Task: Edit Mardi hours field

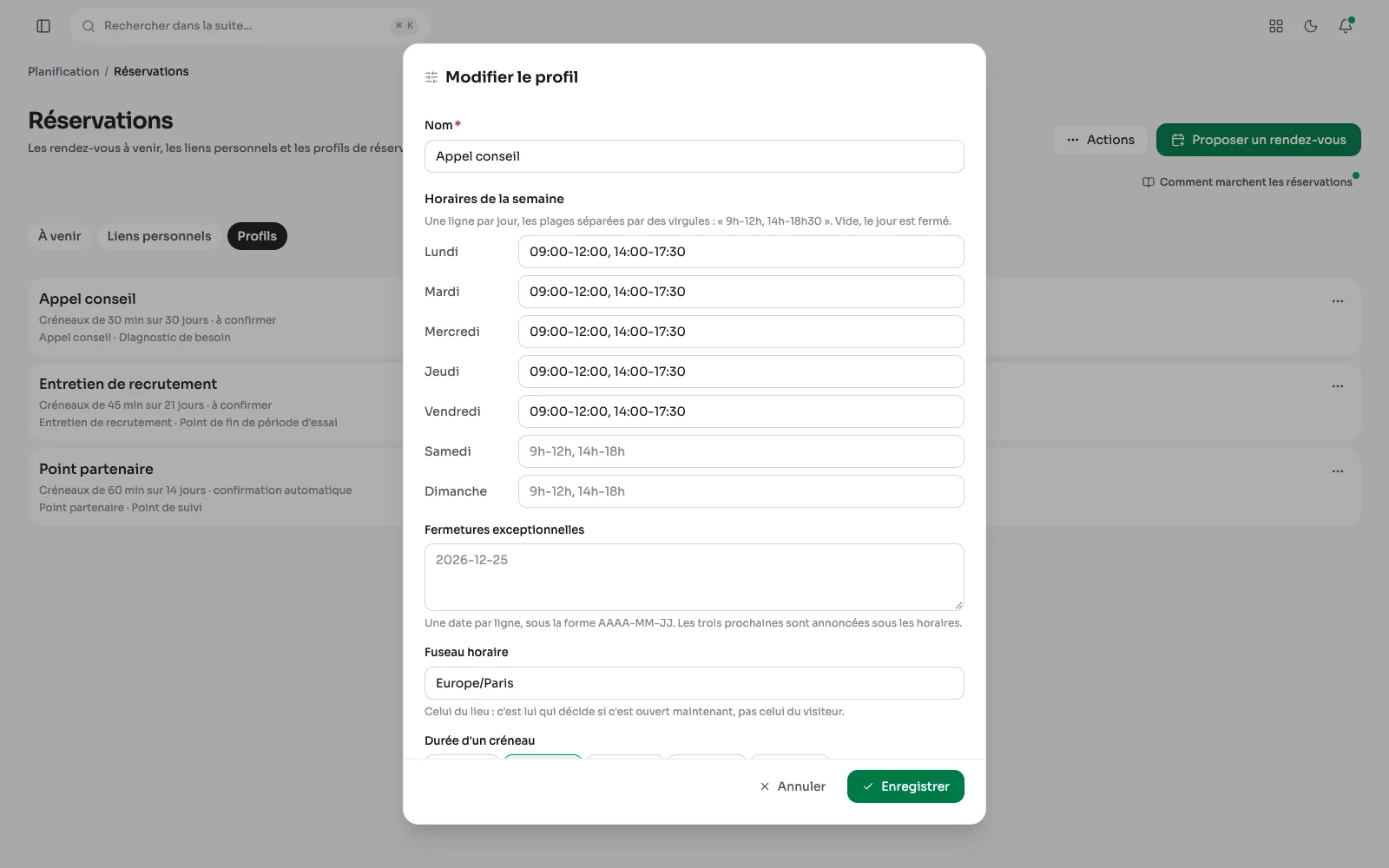Action: point(741,292)
